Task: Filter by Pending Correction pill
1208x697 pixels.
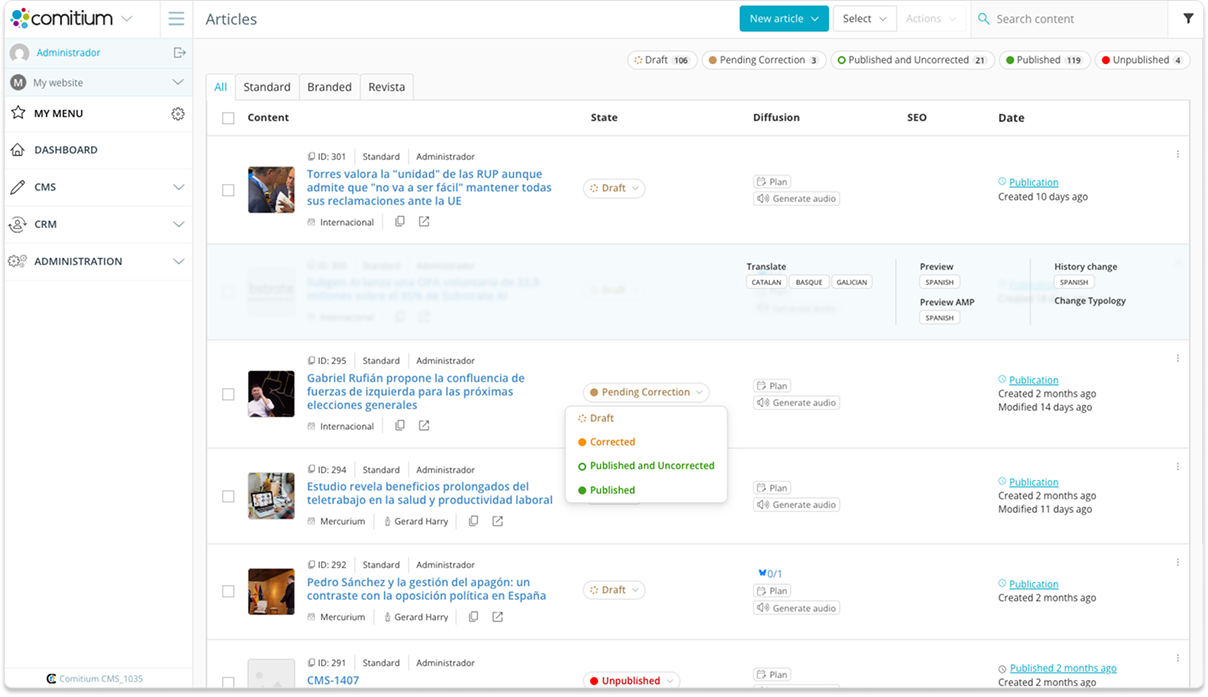Action: (764, 60)
